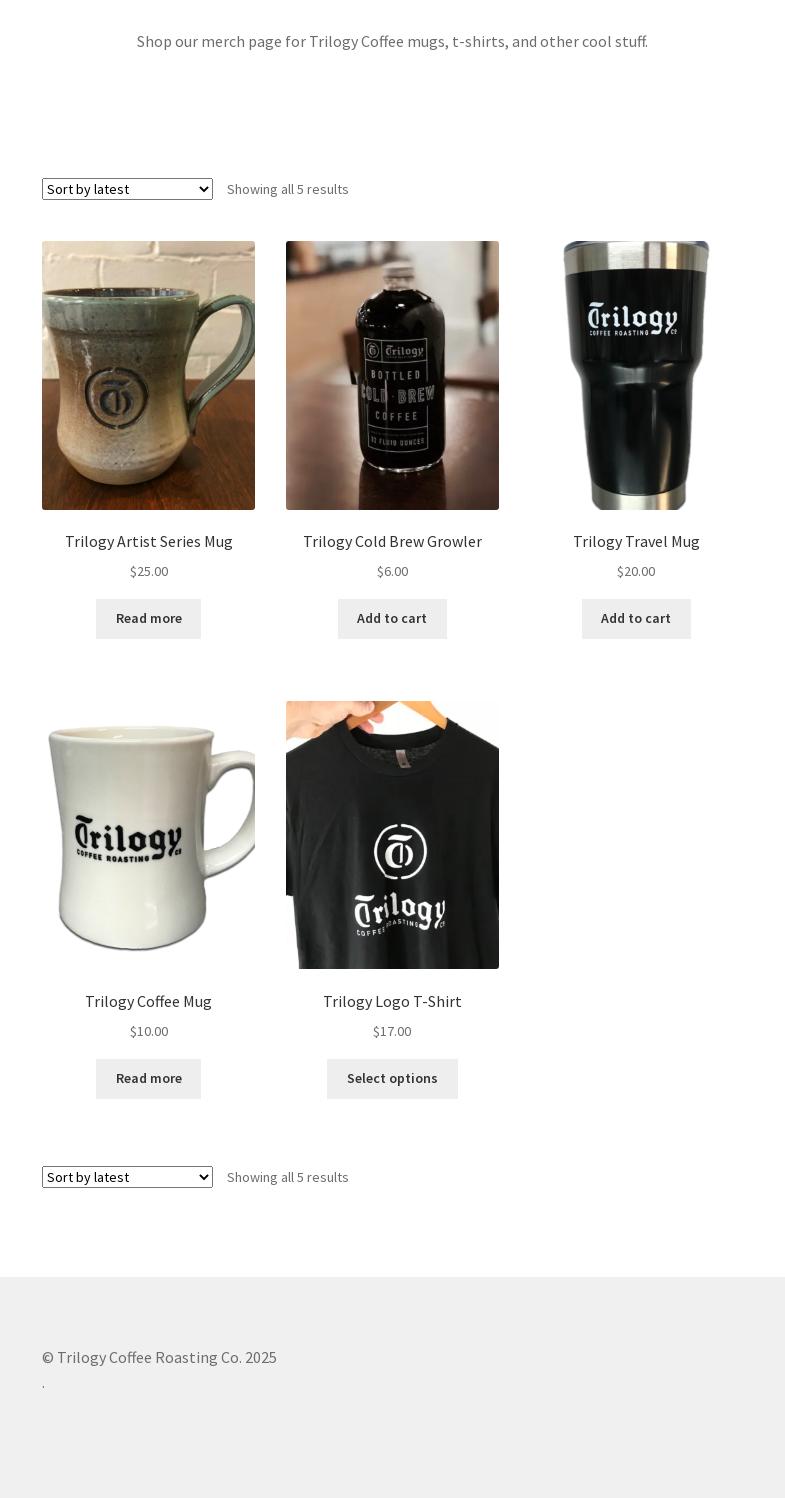Image resolution: width=785 pixels, height=1498 pixels.
Task: Click the white Trilogy Coffee Mug image
Action: pos(148,835)
